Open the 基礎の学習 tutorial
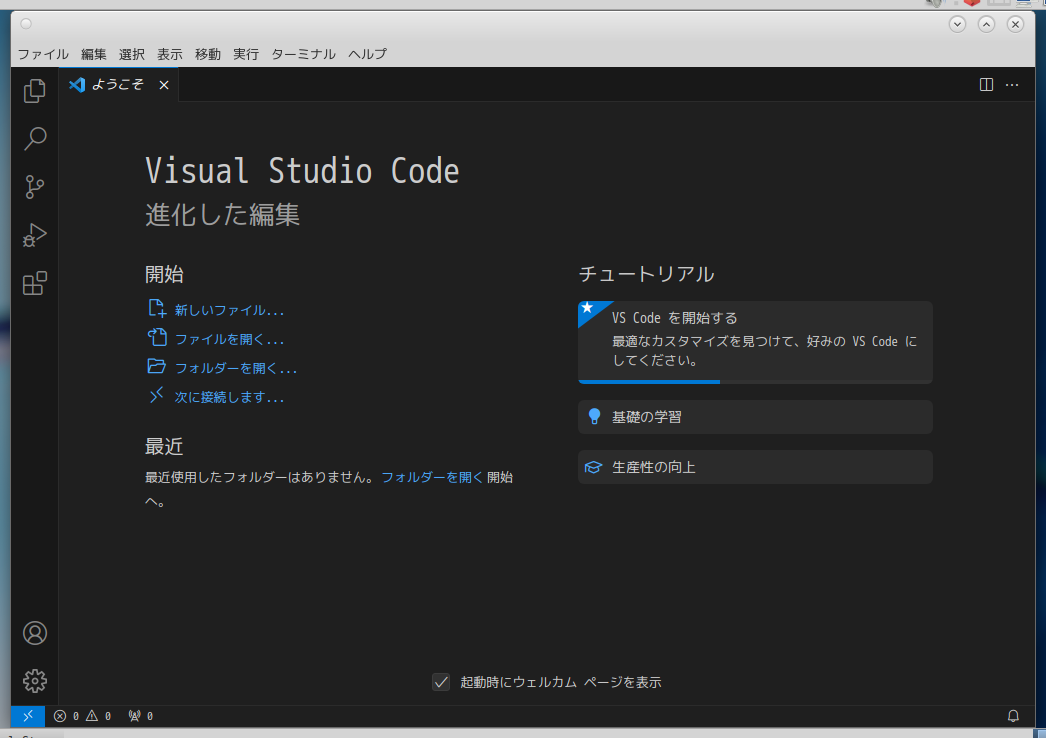 [x=755, y=417]
